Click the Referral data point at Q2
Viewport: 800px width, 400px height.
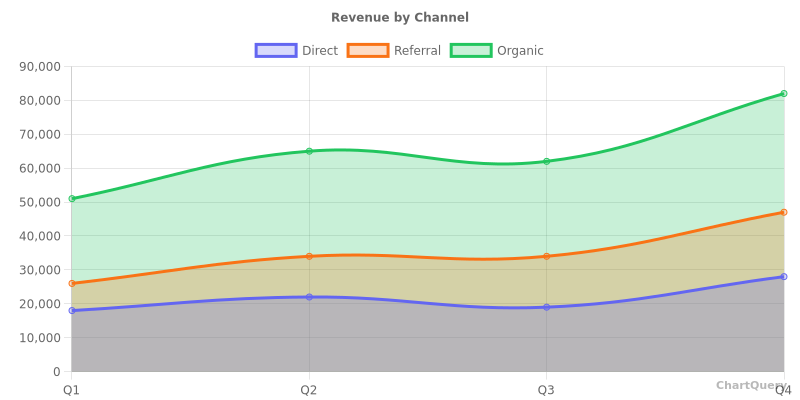[309, 256]
